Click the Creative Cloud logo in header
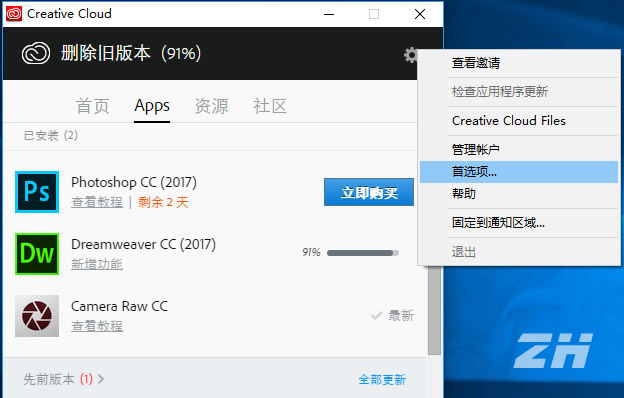Image resolution: width=624 pixels, height=398 pixels. tap(36, 53)
